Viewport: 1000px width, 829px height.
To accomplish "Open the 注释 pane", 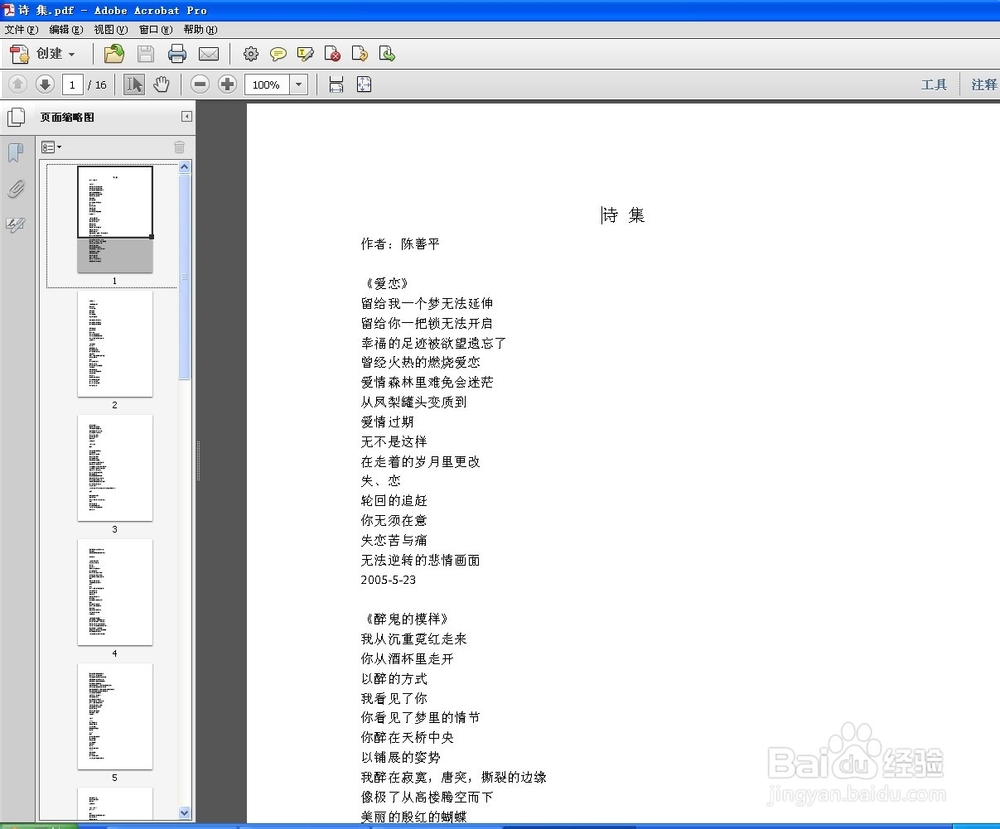I will coord(983,85).
